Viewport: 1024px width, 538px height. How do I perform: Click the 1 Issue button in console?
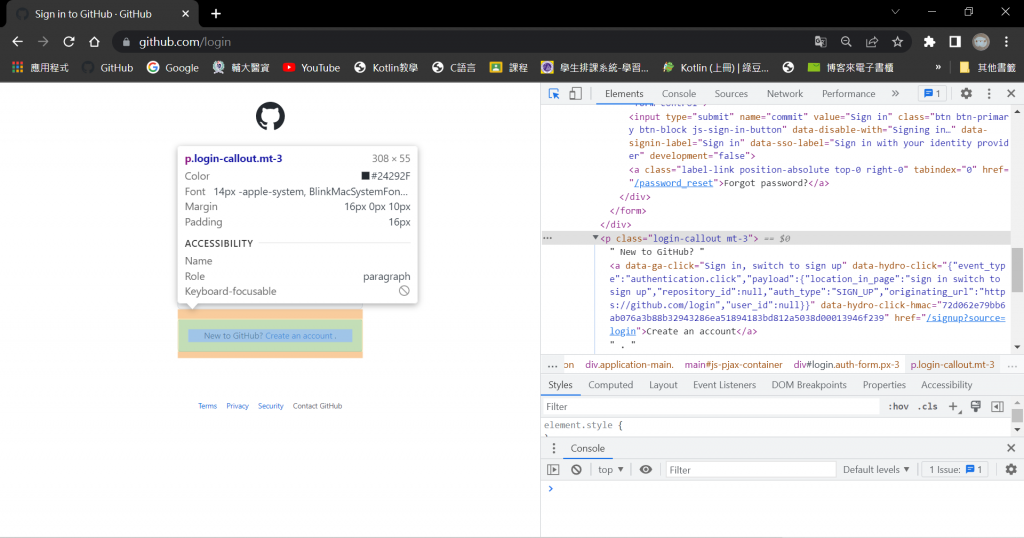coord(955,469)
